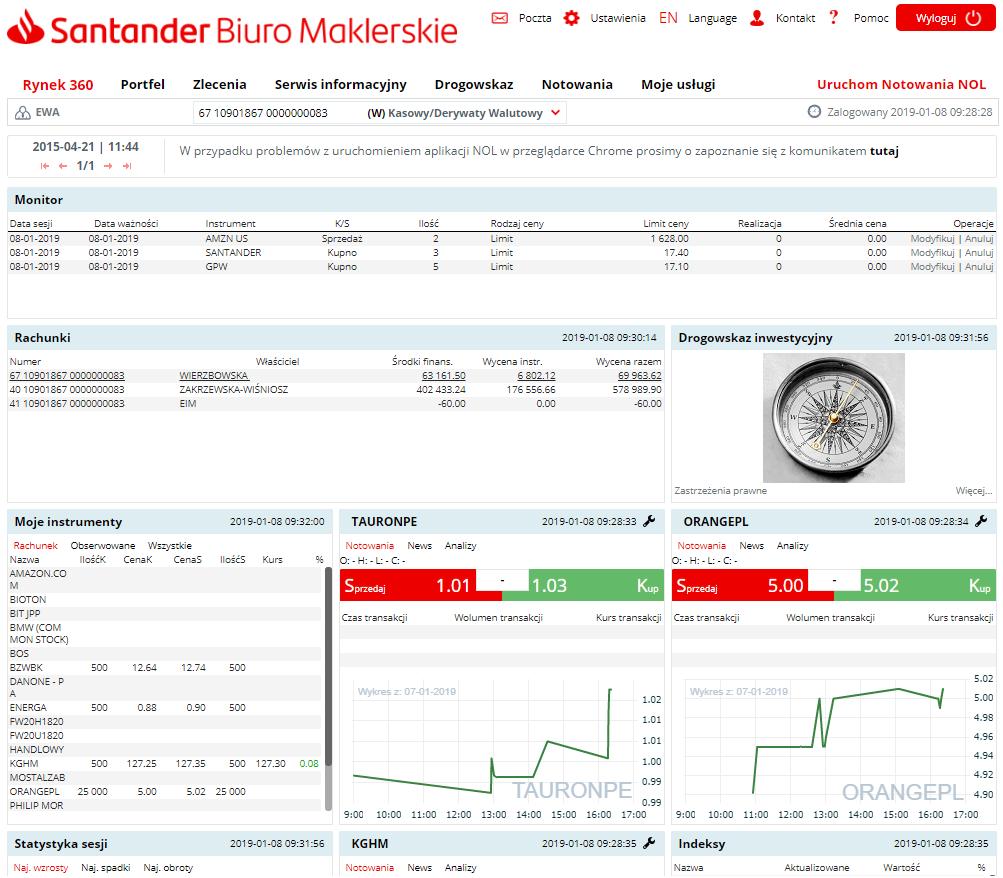Open TAURONPE widget wrench settings
1003x878 pixels.
point(649,521)
